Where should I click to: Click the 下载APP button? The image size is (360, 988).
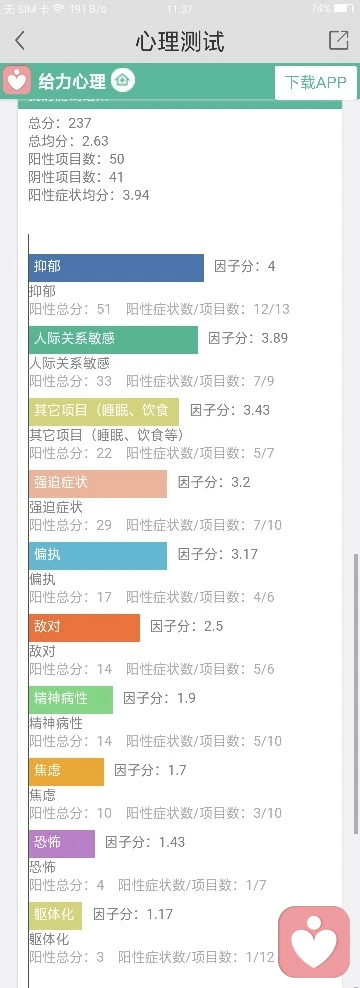pos(316,83)
